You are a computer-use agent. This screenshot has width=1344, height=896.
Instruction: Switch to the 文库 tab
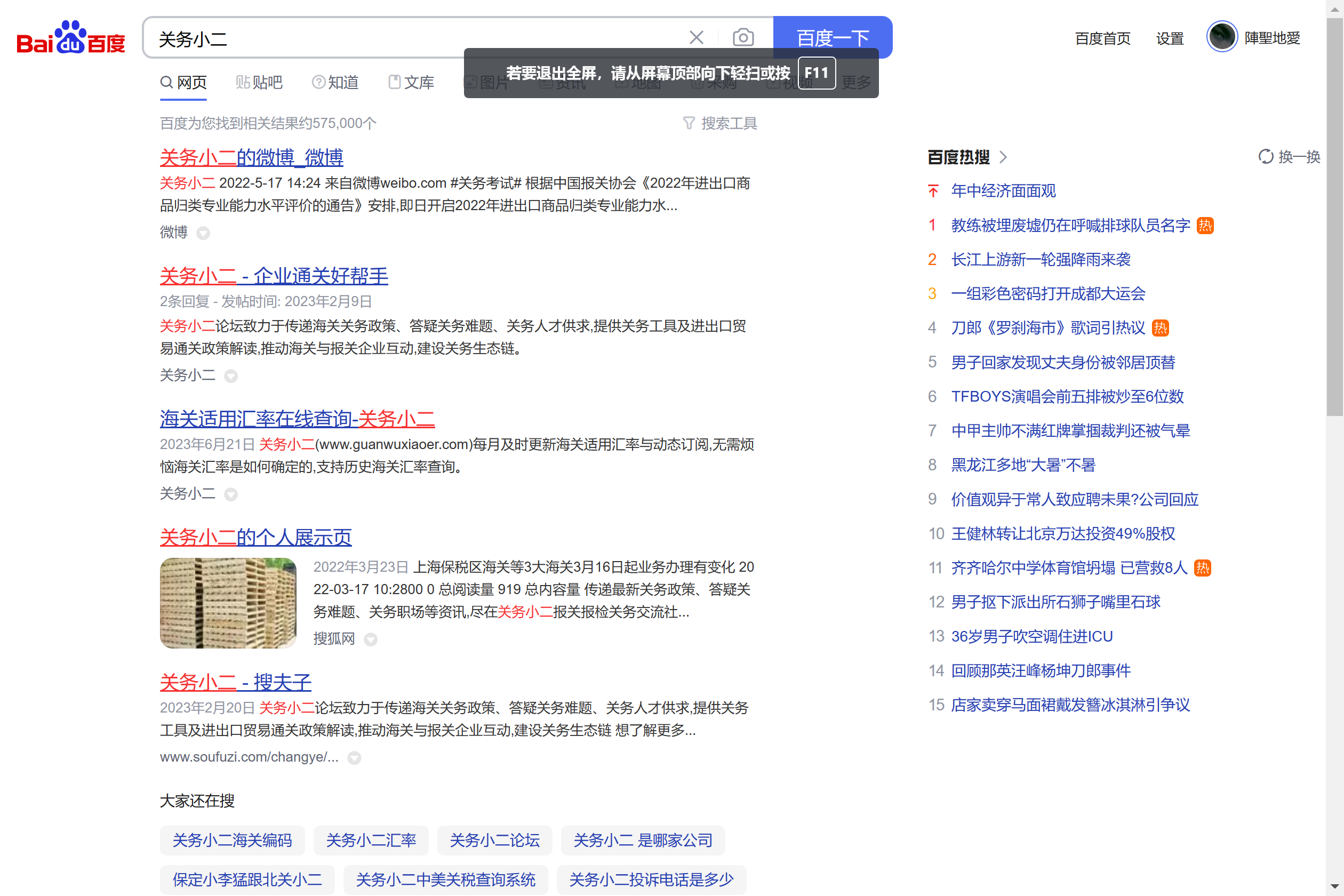click(x=411, y=82)
